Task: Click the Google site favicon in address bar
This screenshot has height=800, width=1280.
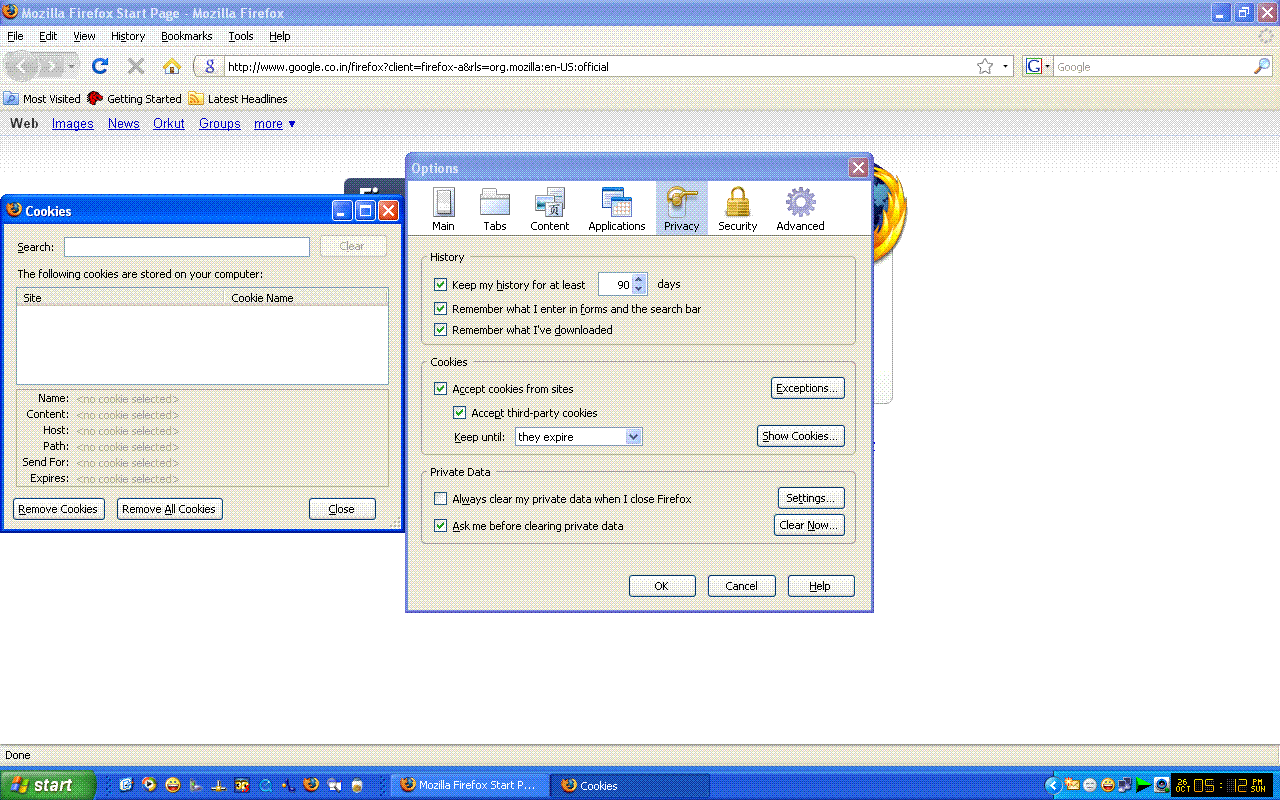Action: tap(209, 67)
